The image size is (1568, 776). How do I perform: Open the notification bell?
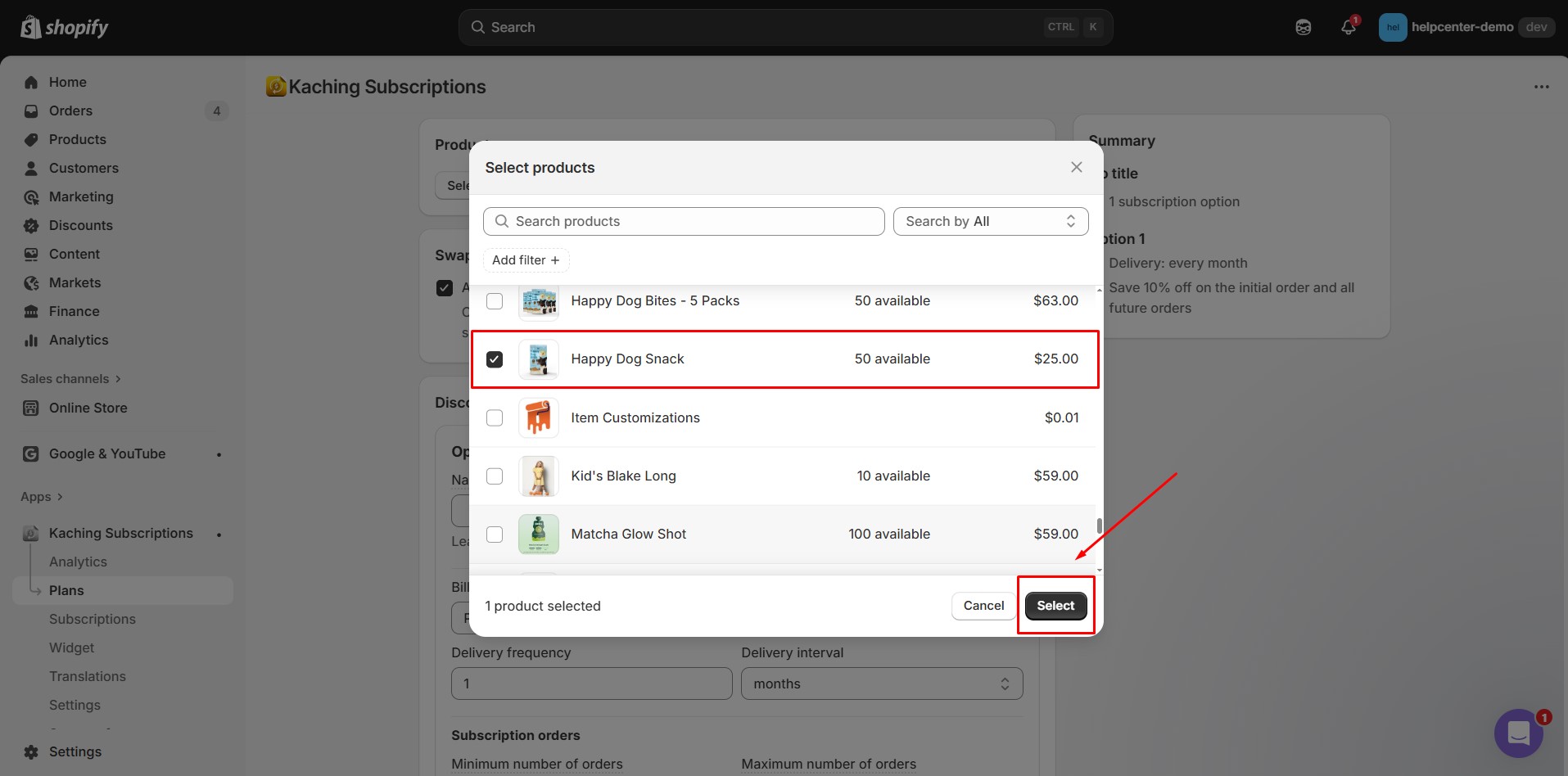point(1348,26)
